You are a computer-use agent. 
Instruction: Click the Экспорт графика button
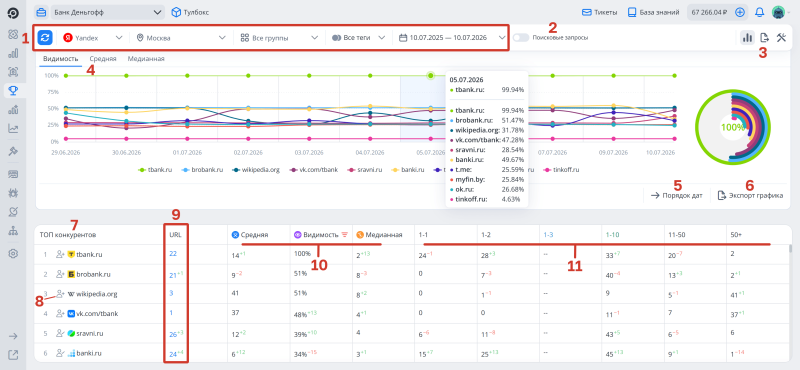point(750,195)
